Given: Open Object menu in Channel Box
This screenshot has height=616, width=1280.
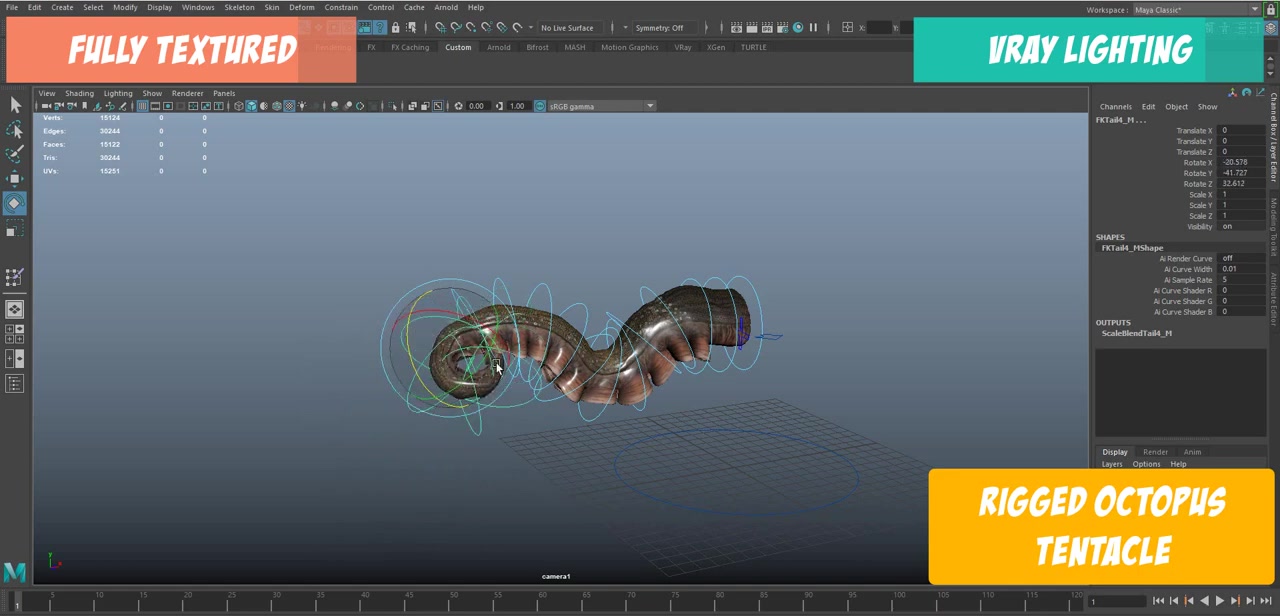Looking at the screenshot, I should pos(1177,107).
